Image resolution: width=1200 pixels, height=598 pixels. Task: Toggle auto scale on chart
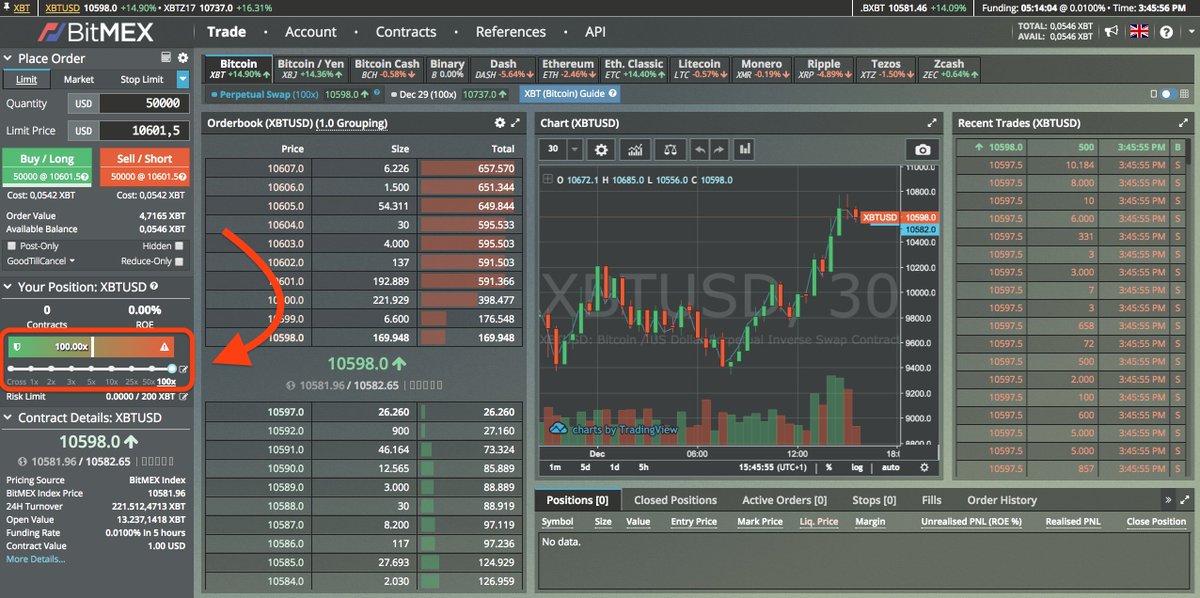point(890,467)
